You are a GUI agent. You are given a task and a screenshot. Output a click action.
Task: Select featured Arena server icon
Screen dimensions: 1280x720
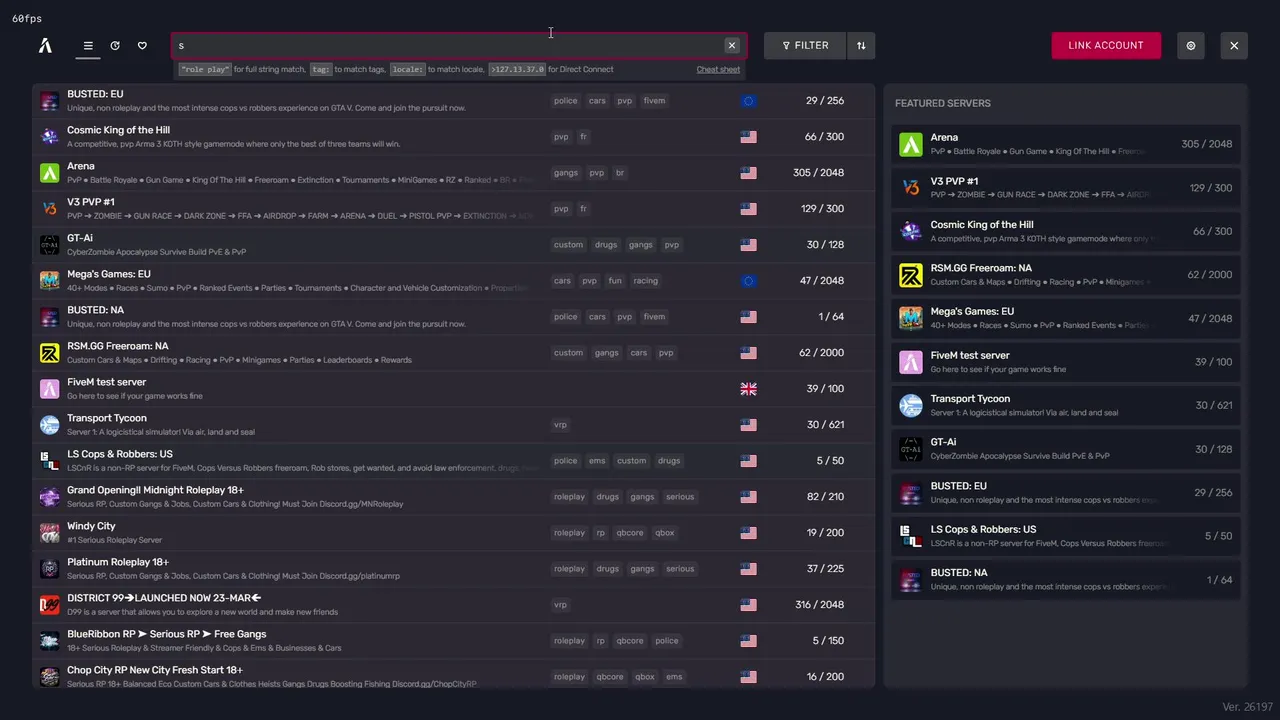point(911,144)
